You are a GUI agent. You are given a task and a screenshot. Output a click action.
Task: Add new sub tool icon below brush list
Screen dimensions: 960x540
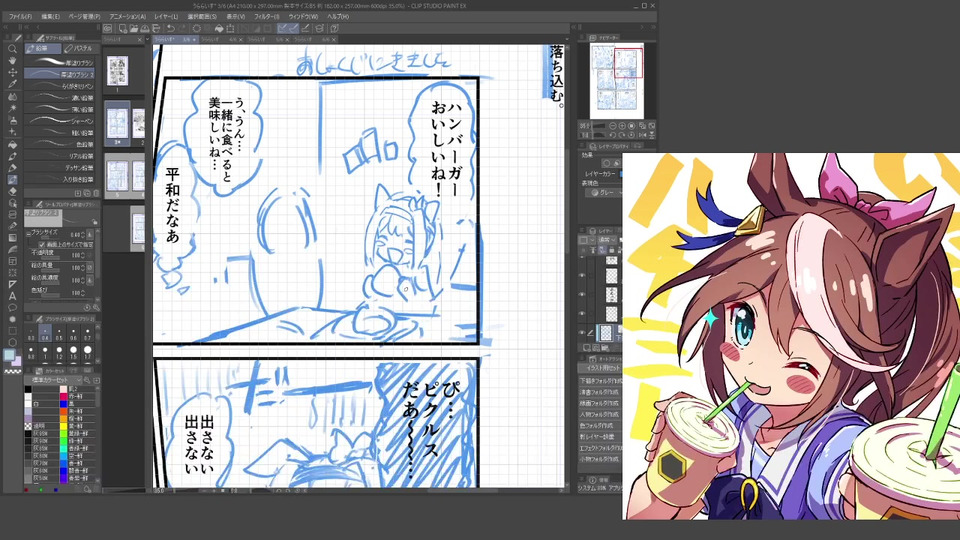[78, 193]
